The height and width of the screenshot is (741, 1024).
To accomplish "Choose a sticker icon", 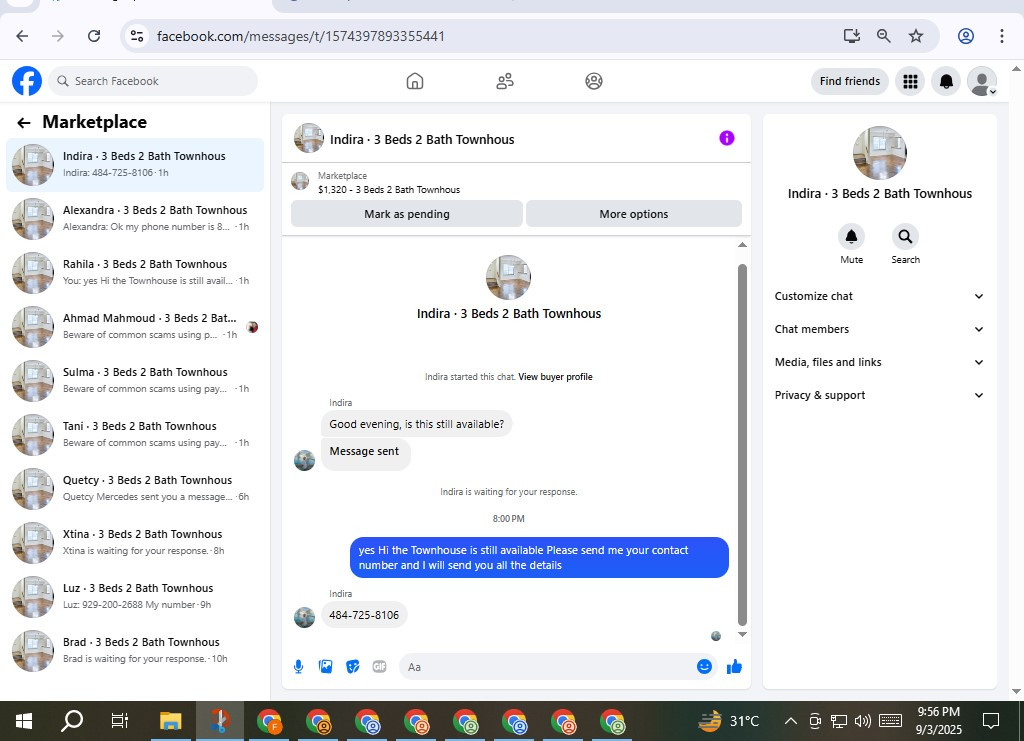I will 353,667.
